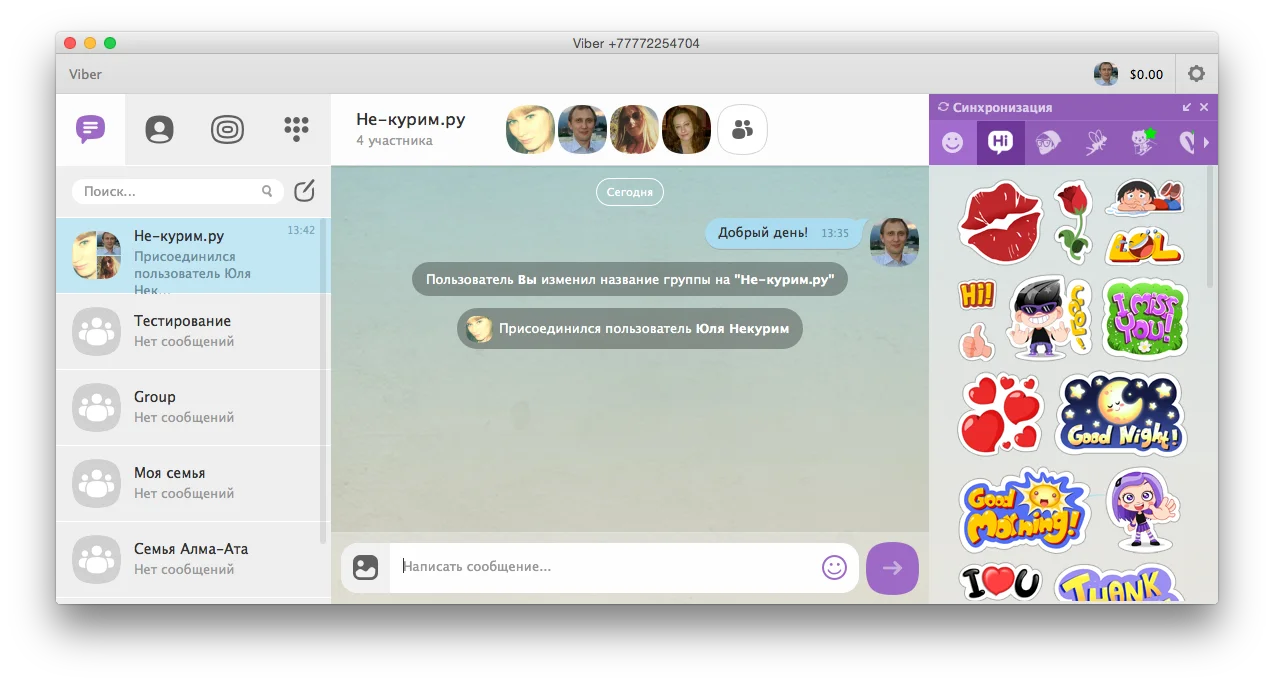Click the sender avatar next to Добрый день!
The width and height of the screenshot is (1274, 684).
(x=894, y=242)
